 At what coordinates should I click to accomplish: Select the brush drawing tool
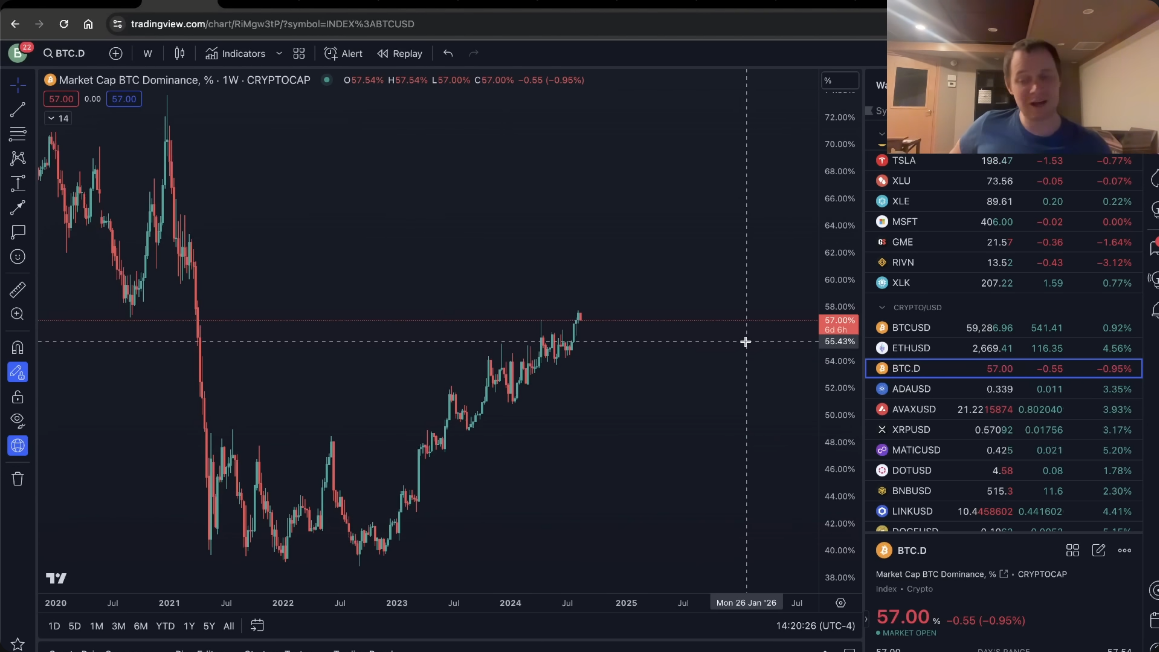pos(18,208)
